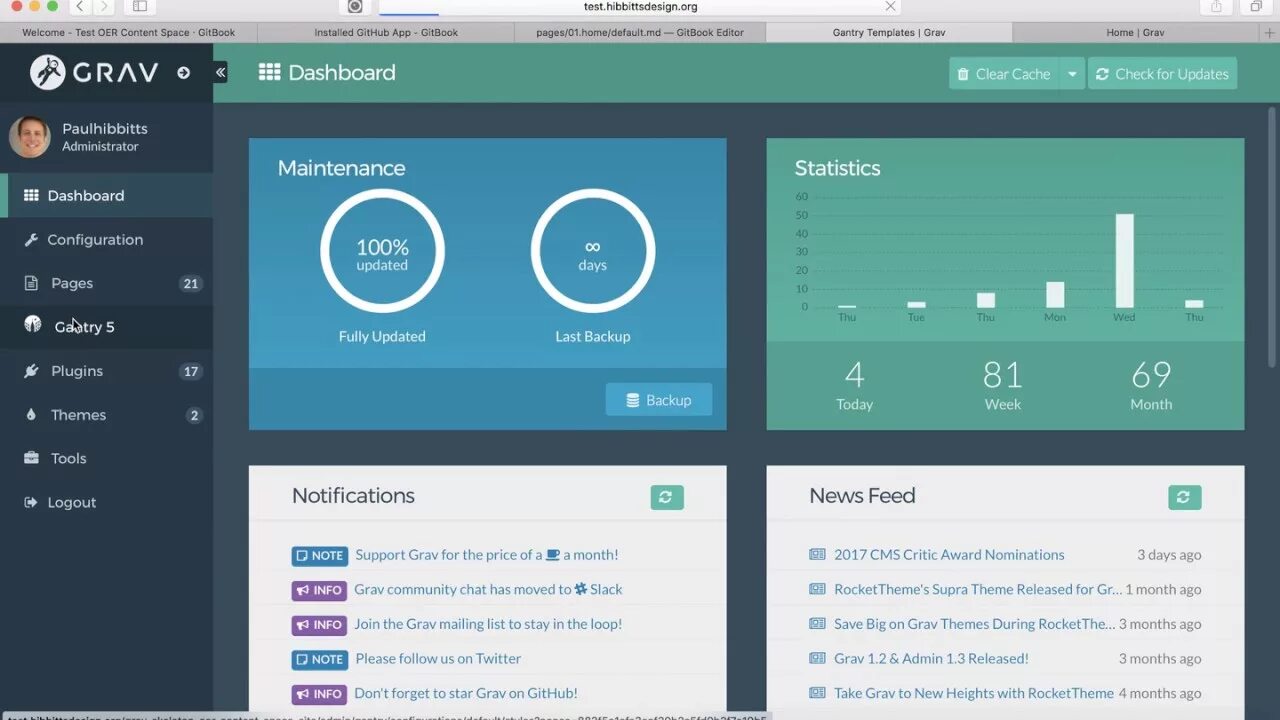Click the Check for Updates button

pos(1162,73)
